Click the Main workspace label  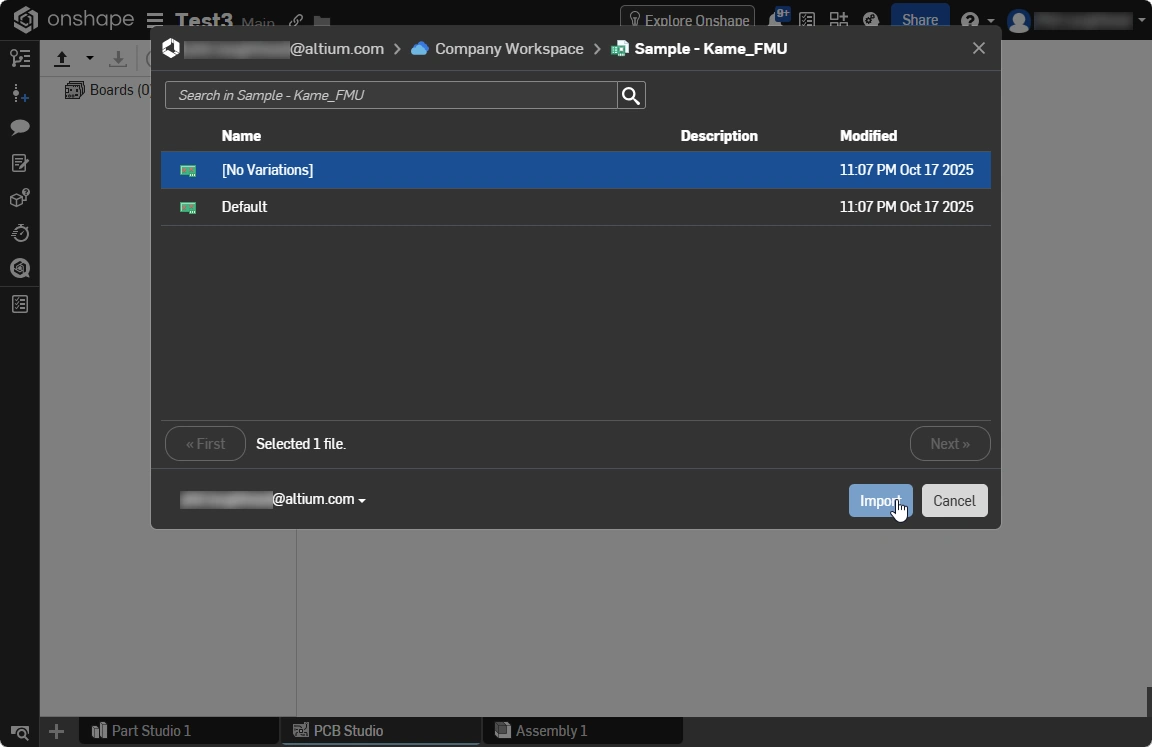(x=258, y=23)
